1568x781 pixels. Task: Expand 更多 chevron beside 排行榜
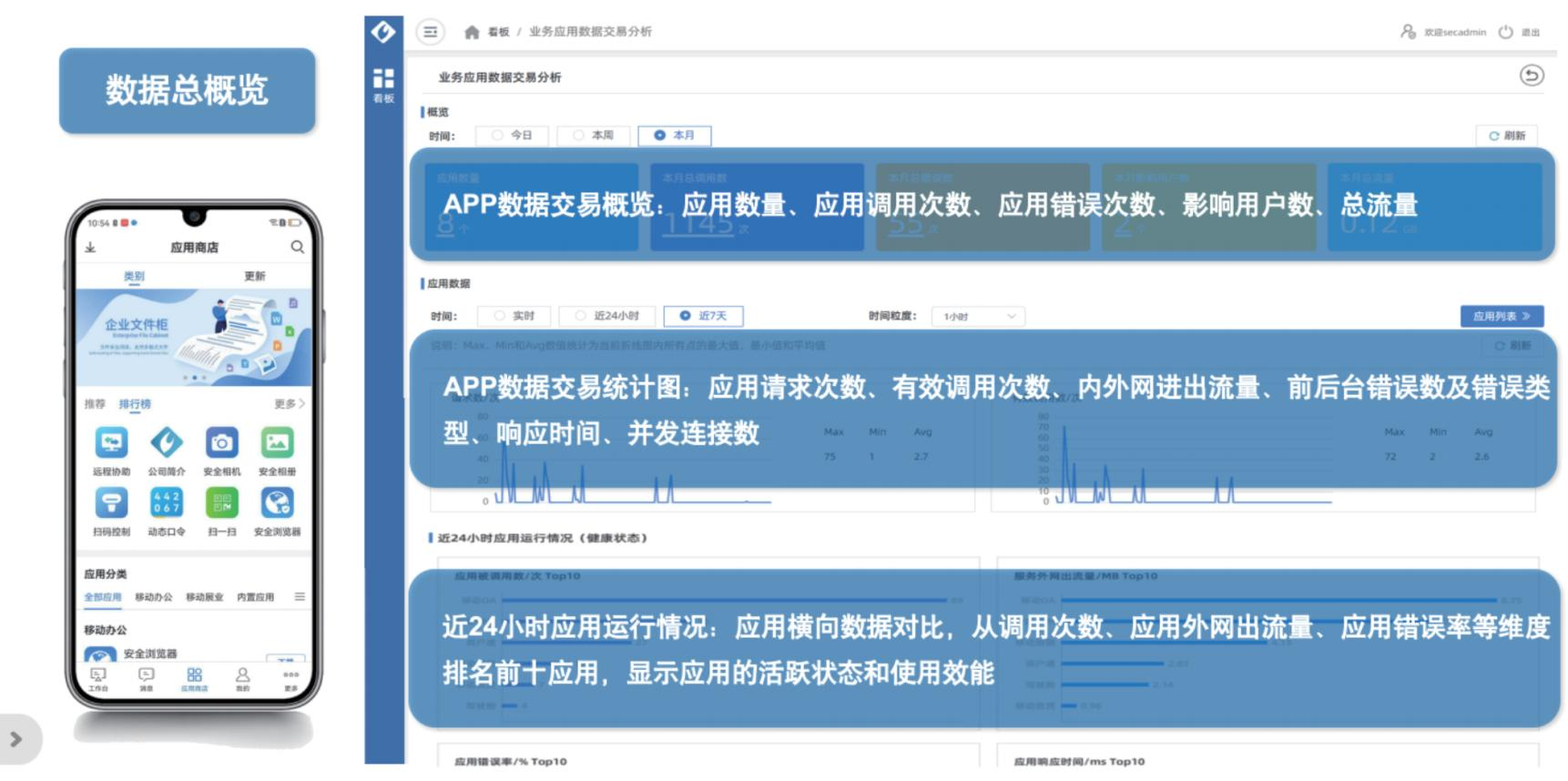[x=290, y=403]
